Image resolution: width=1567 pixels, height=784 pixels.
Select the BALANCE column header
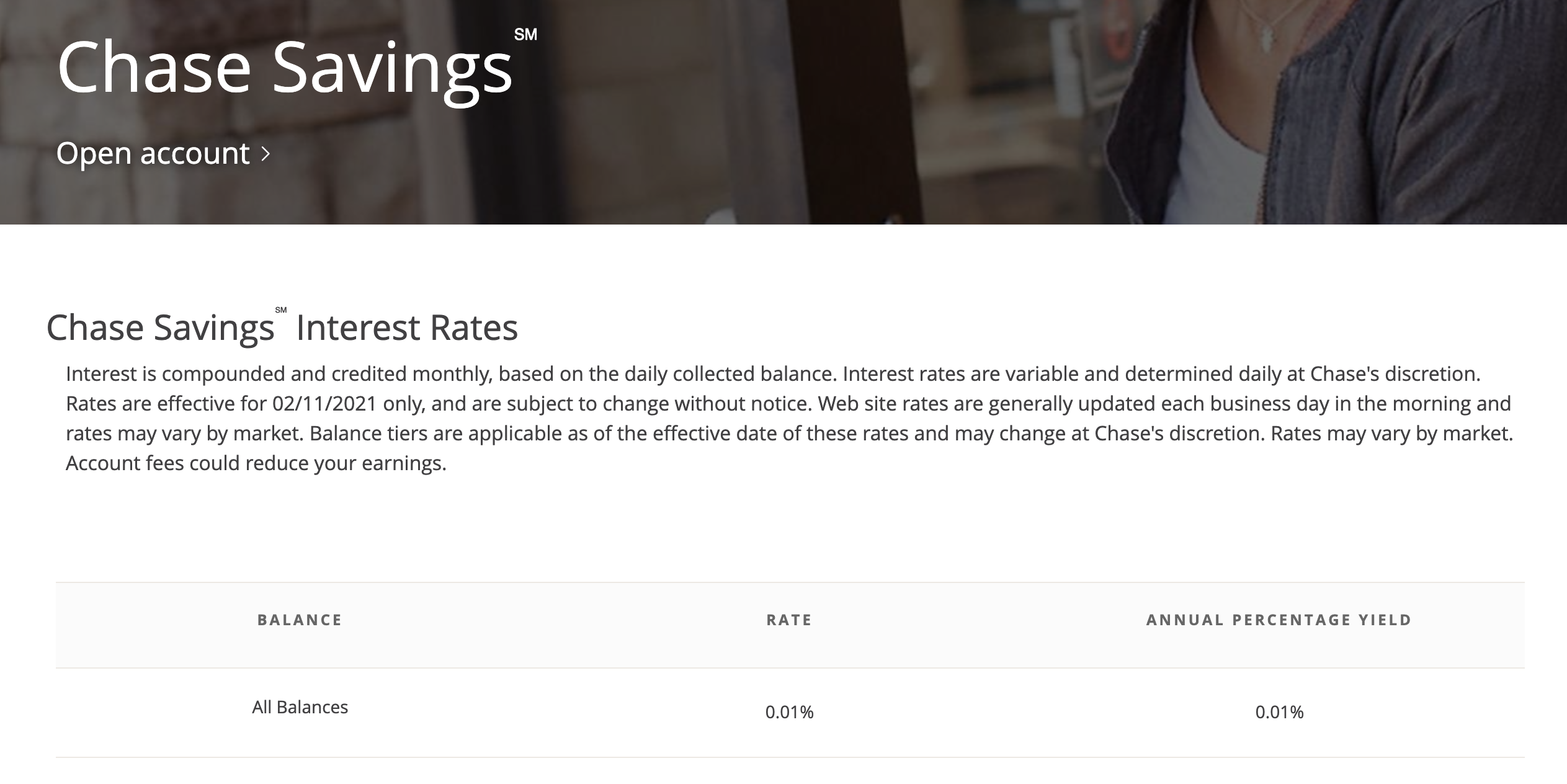300,620
